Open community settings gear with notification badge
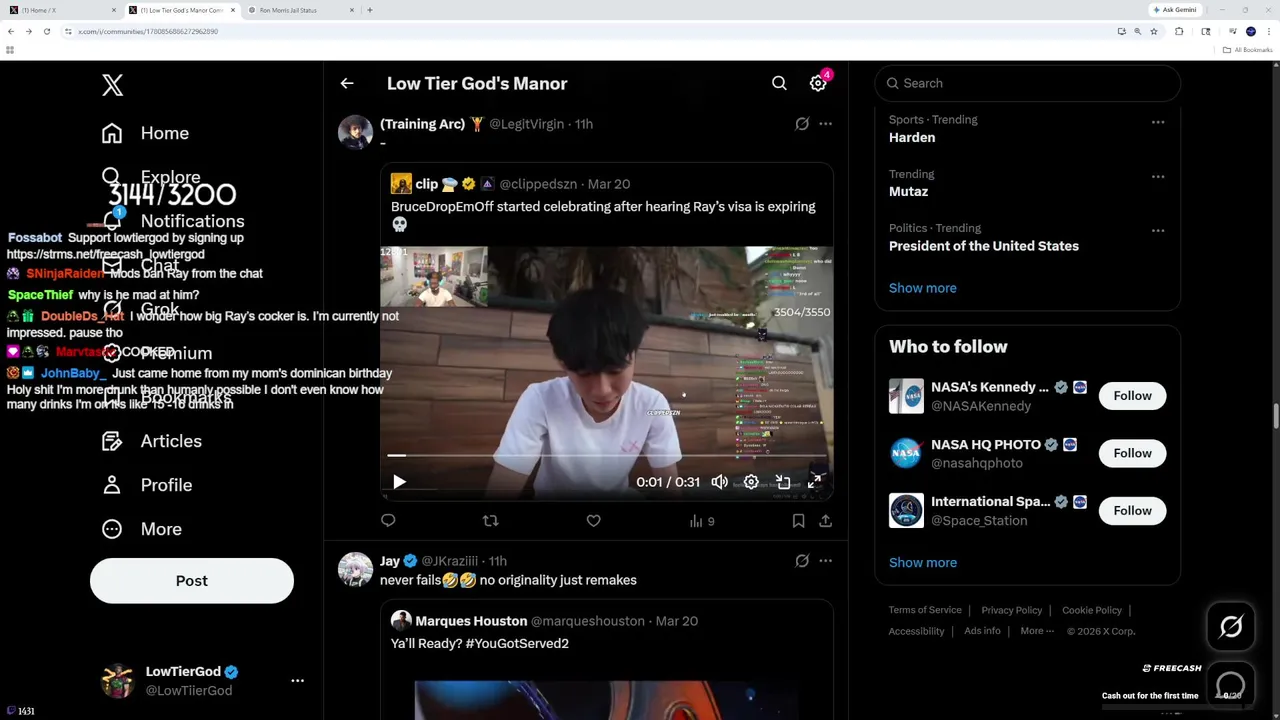Viewport: 1280px width, 720px height. tap(818, 84)
